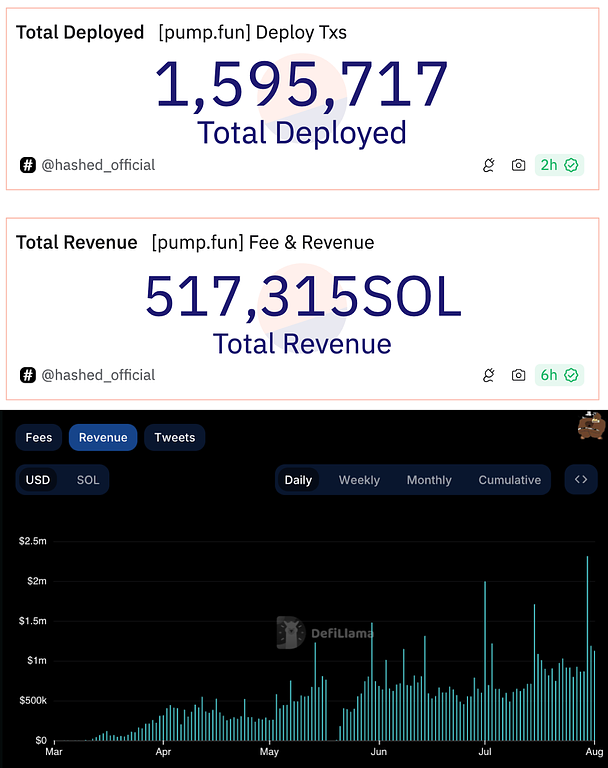Click the $500k y-axis label
This screenshot has height=768, width=608.
[33, 700]
